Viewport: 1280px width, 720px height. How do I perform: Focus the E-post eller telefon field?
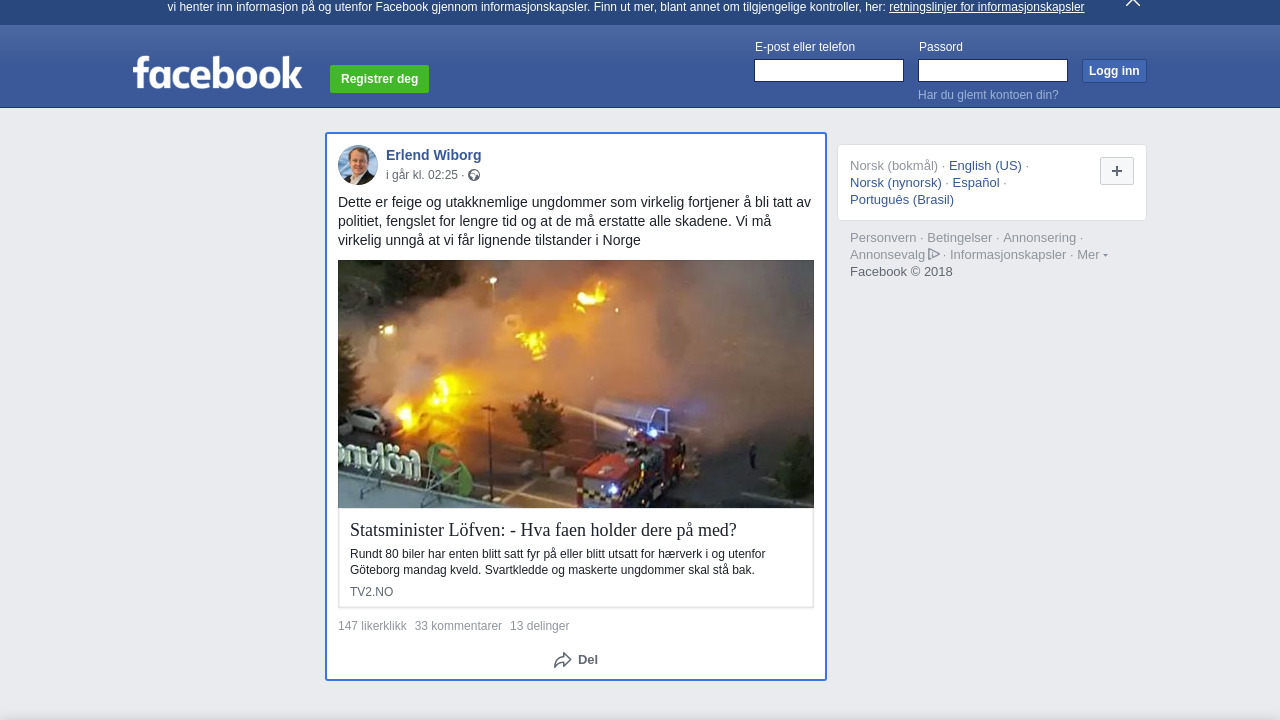[829, 71]
